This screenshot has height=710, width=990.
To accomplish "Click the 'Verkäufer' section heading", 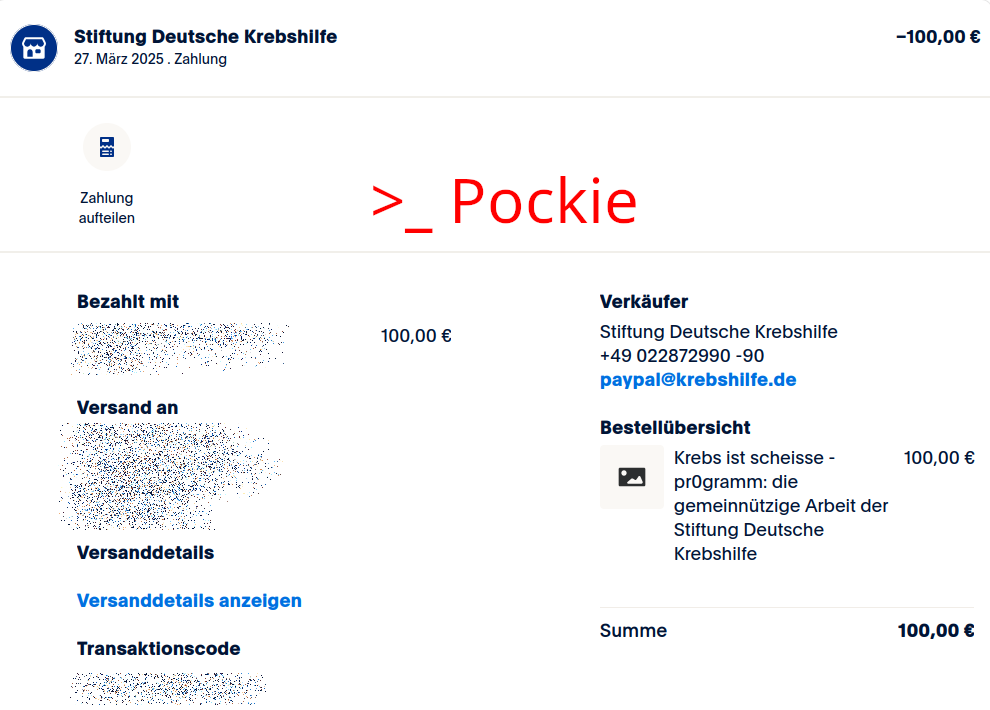I will 644,301.
